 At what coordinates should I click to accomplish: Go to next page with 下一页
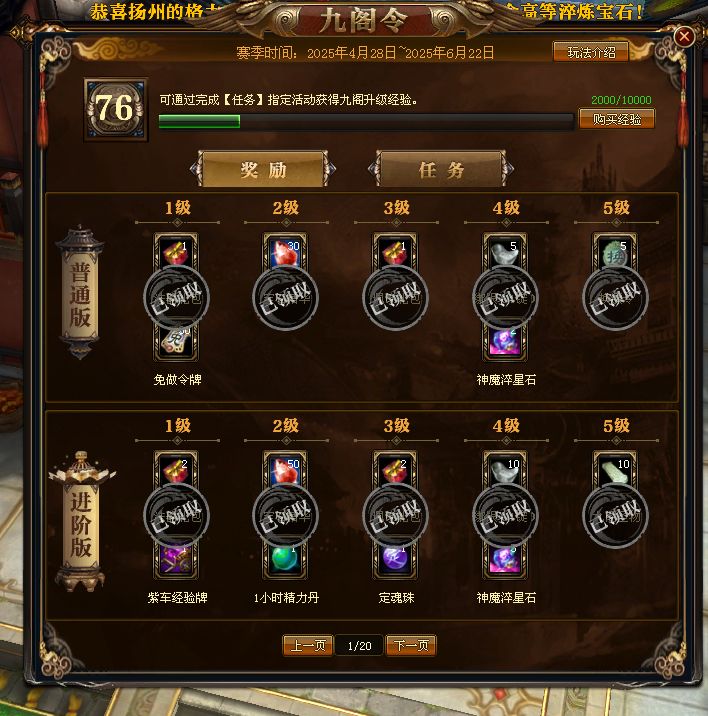click(x=411, y=645)
